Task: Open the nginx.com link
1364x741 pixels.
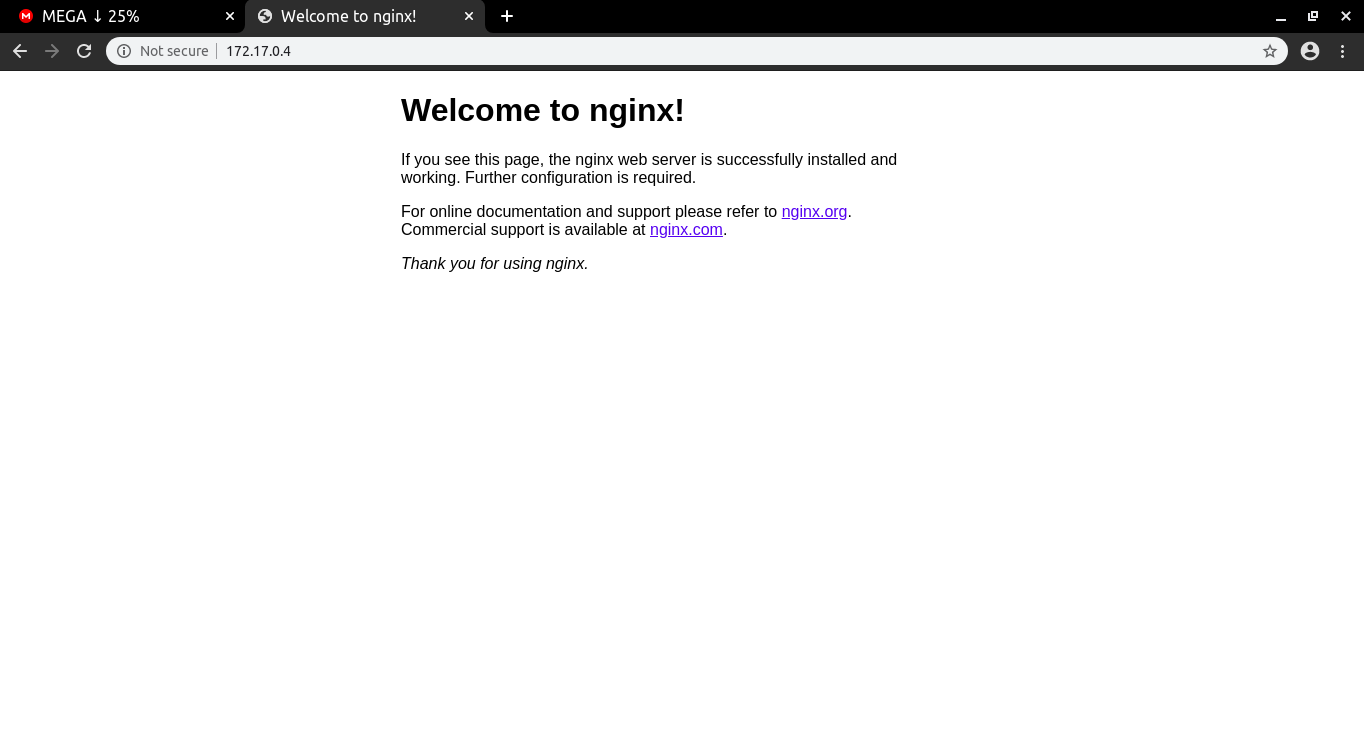Action: (x=686, y=230)
